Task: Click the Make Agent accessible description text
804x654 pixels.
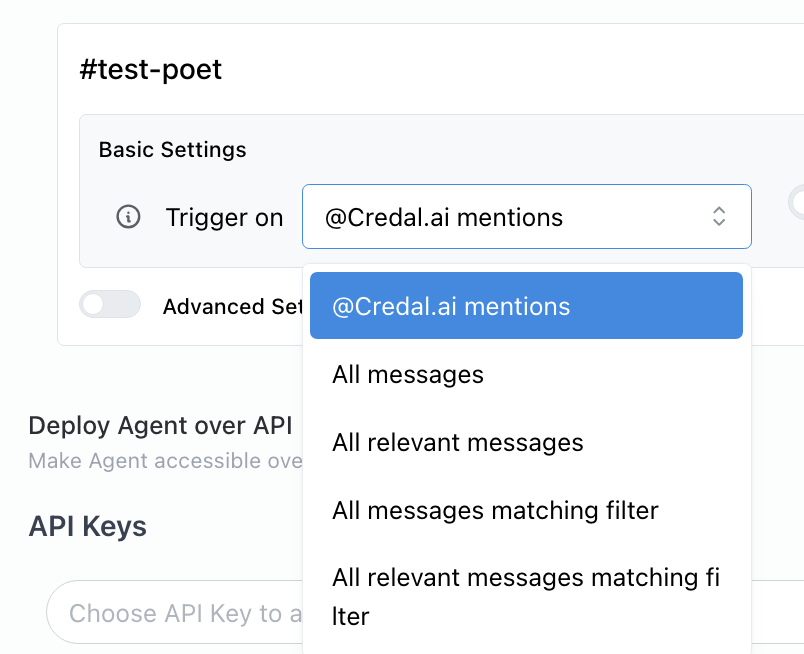Action: [164, 461]
